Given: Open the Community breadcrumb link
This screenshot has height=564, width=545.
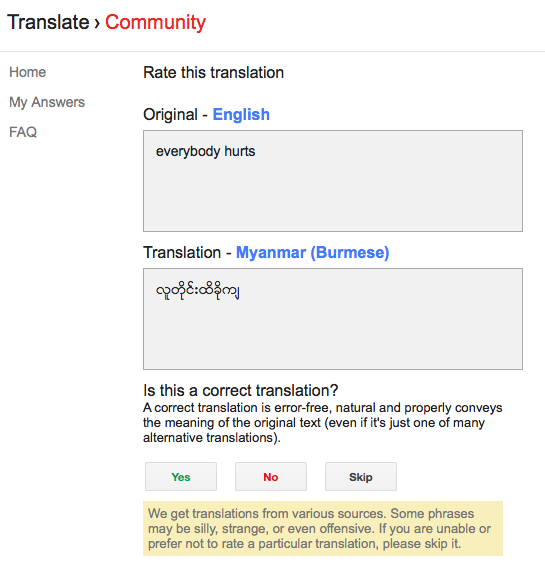Looking at the screenshot, I should pyautogui.click(x=155, y=22).
